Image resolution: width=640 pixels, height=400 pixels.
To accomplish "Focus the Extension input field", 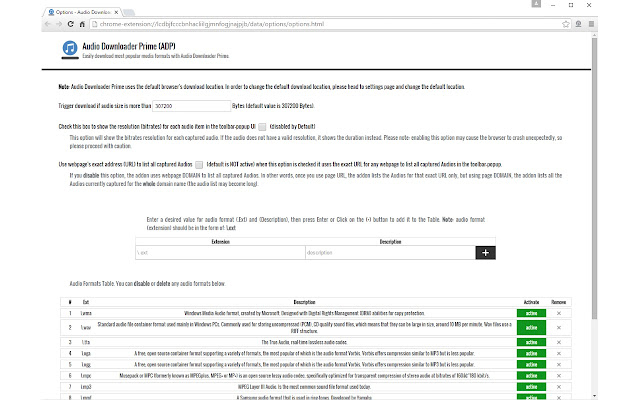I will click(220, 253).
